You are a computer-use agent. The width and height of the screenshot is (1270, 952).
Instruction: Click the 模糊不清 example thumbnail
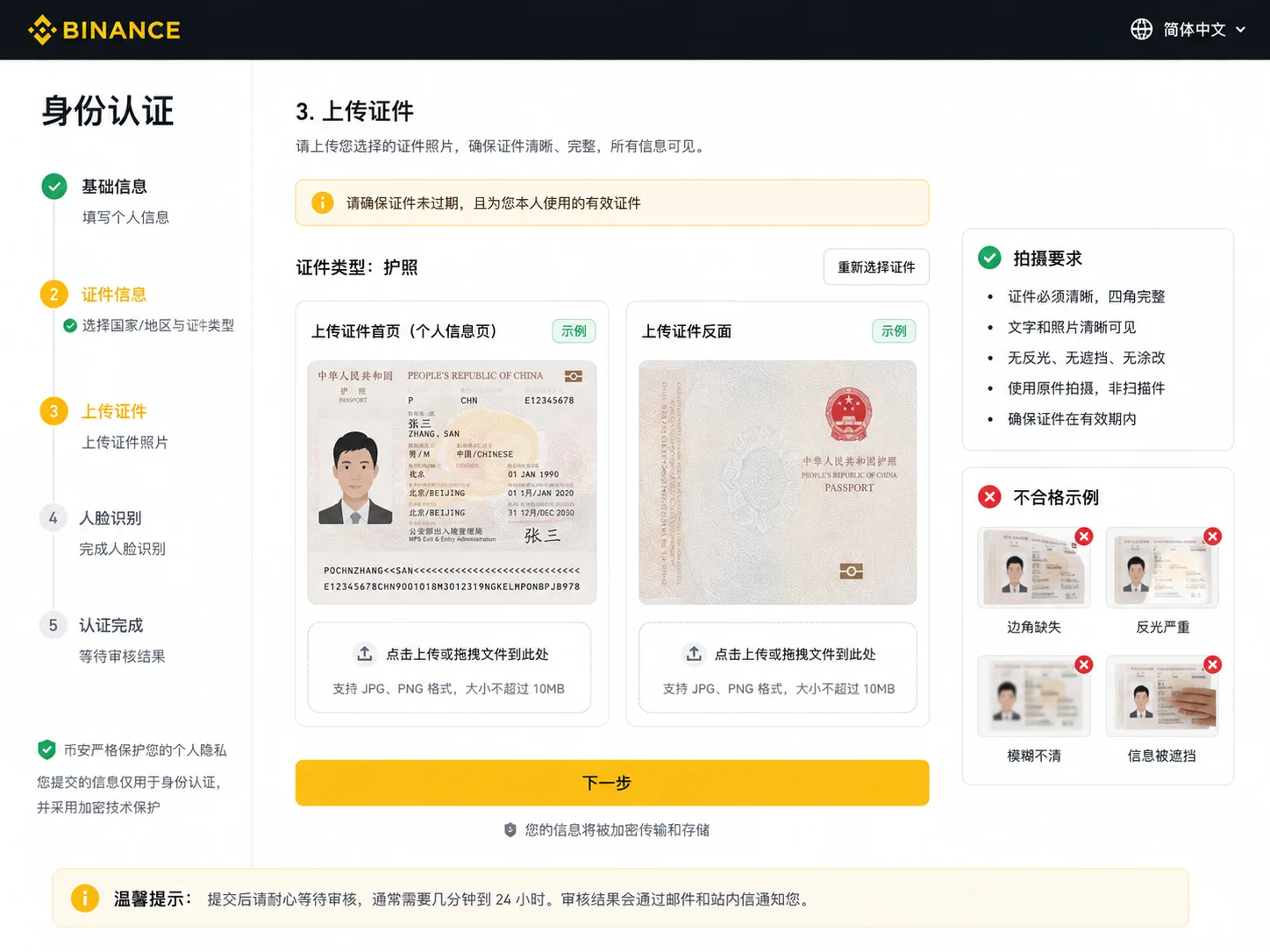(x=1034, y=696)
